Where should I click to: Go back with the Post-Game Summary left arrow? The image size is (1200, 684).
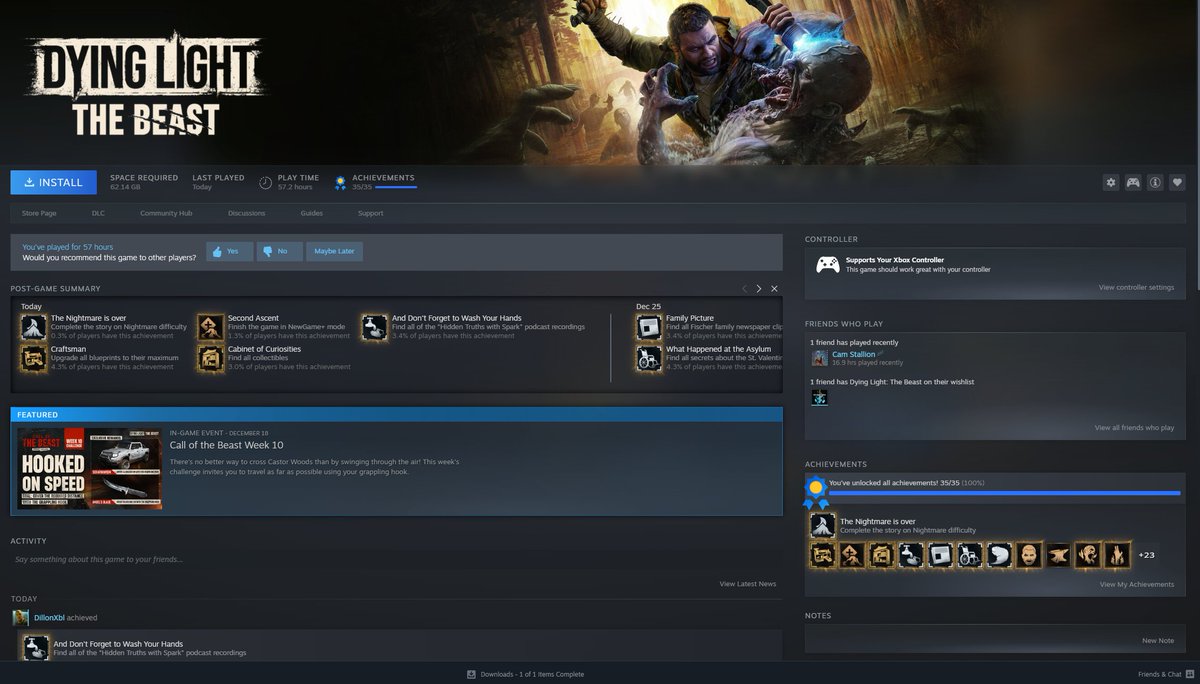tap(747, 288)
